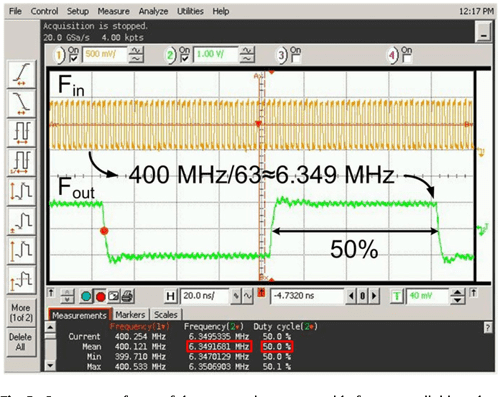Click the small arrow icon right of the trigger level
The image size is (500, 397).
coord(473,293)
